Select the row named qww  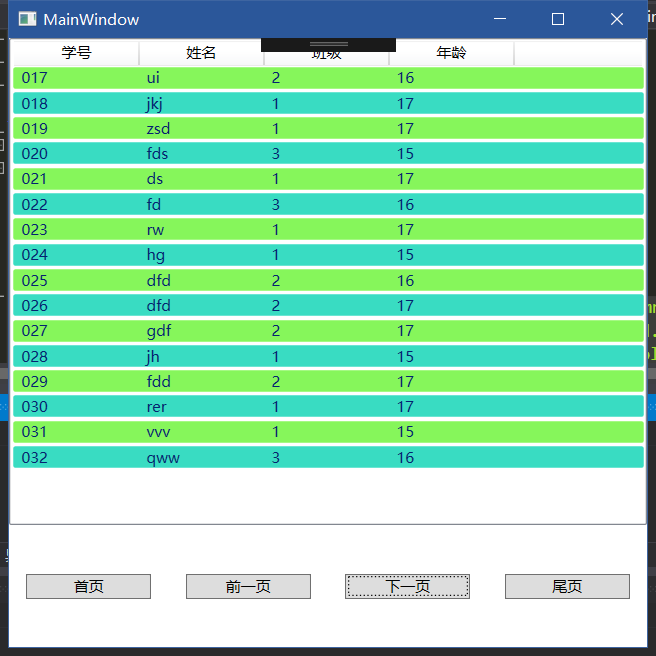[x=328, y=457]
